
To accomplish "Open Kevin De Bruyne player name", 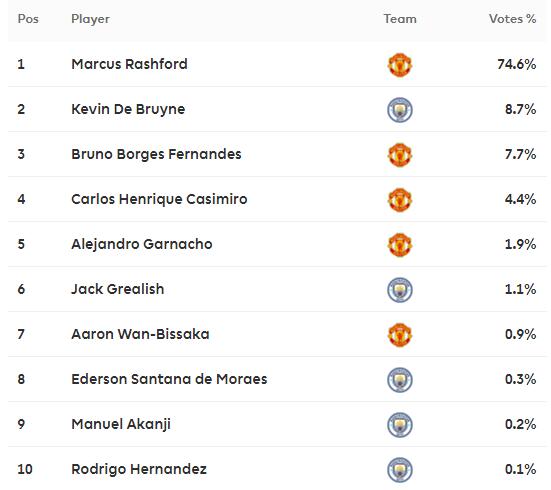I will click(x=128, y=109).
